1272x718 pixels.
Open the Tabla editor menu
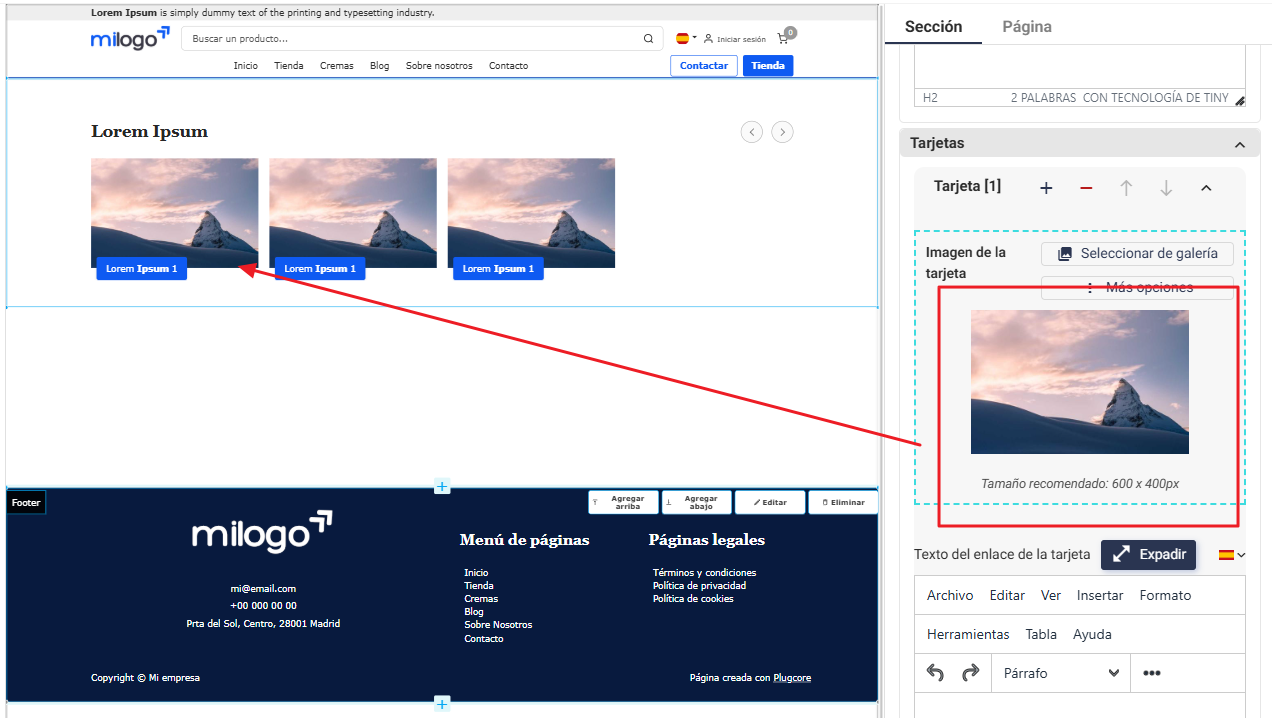1041,634
